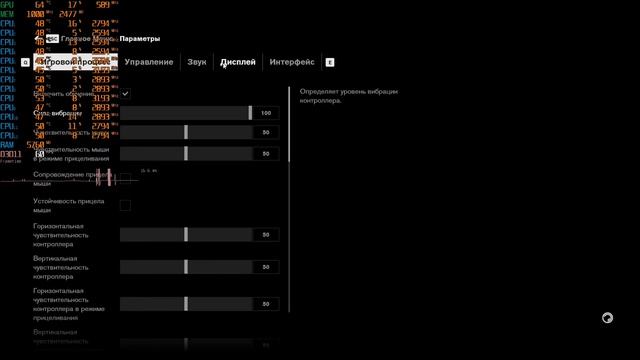The width and height of the screenshot is (640, 360).
Task: Click the back arrow next to ESC
Action: pos(38,39)
